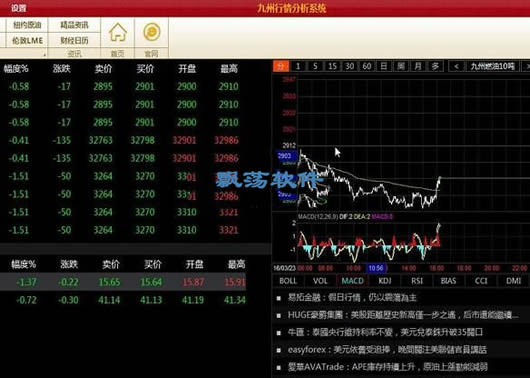This screenshot has height=378, width=530.
Task: Show the RSI indicator
Action: coord(417,281)
